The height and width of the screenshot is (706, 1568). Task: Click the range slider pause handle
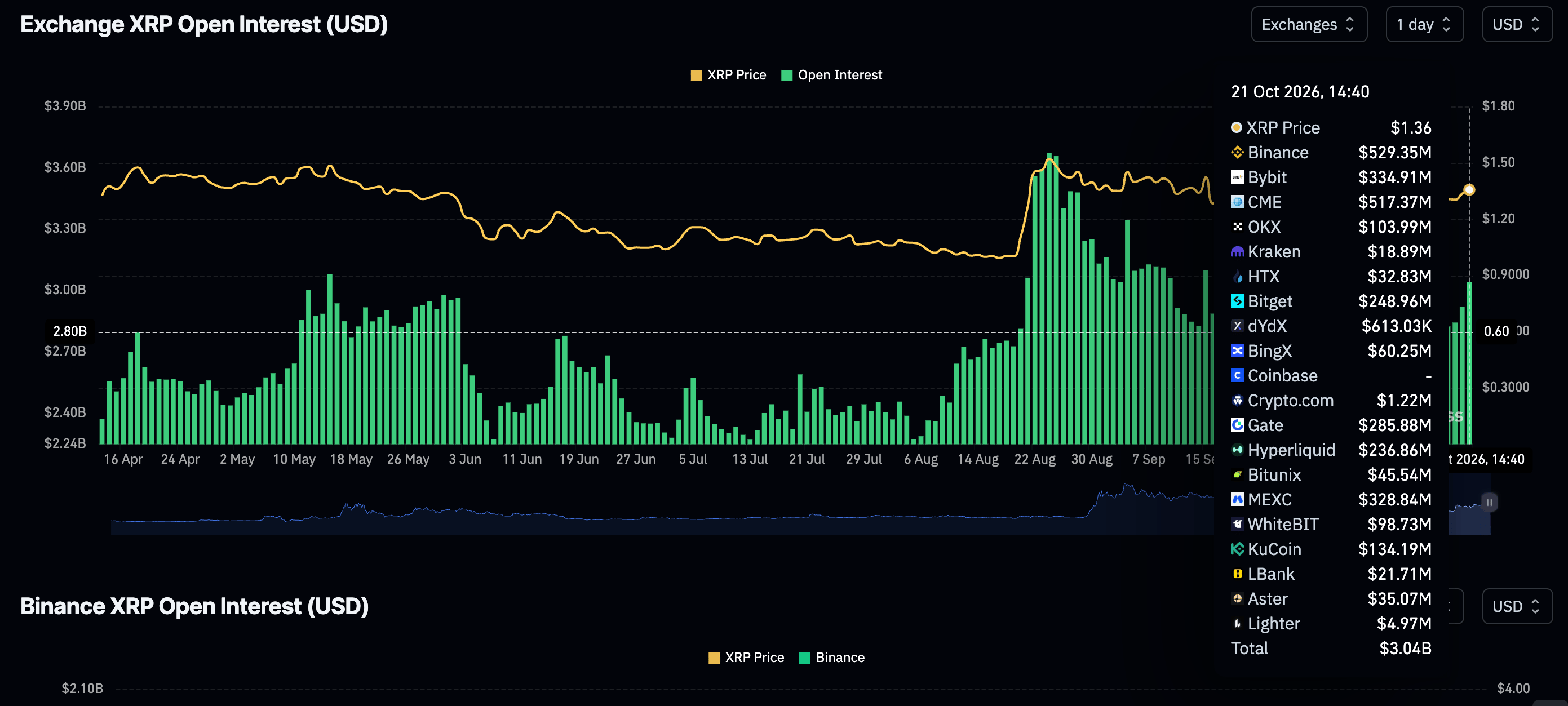[1489, 502]
